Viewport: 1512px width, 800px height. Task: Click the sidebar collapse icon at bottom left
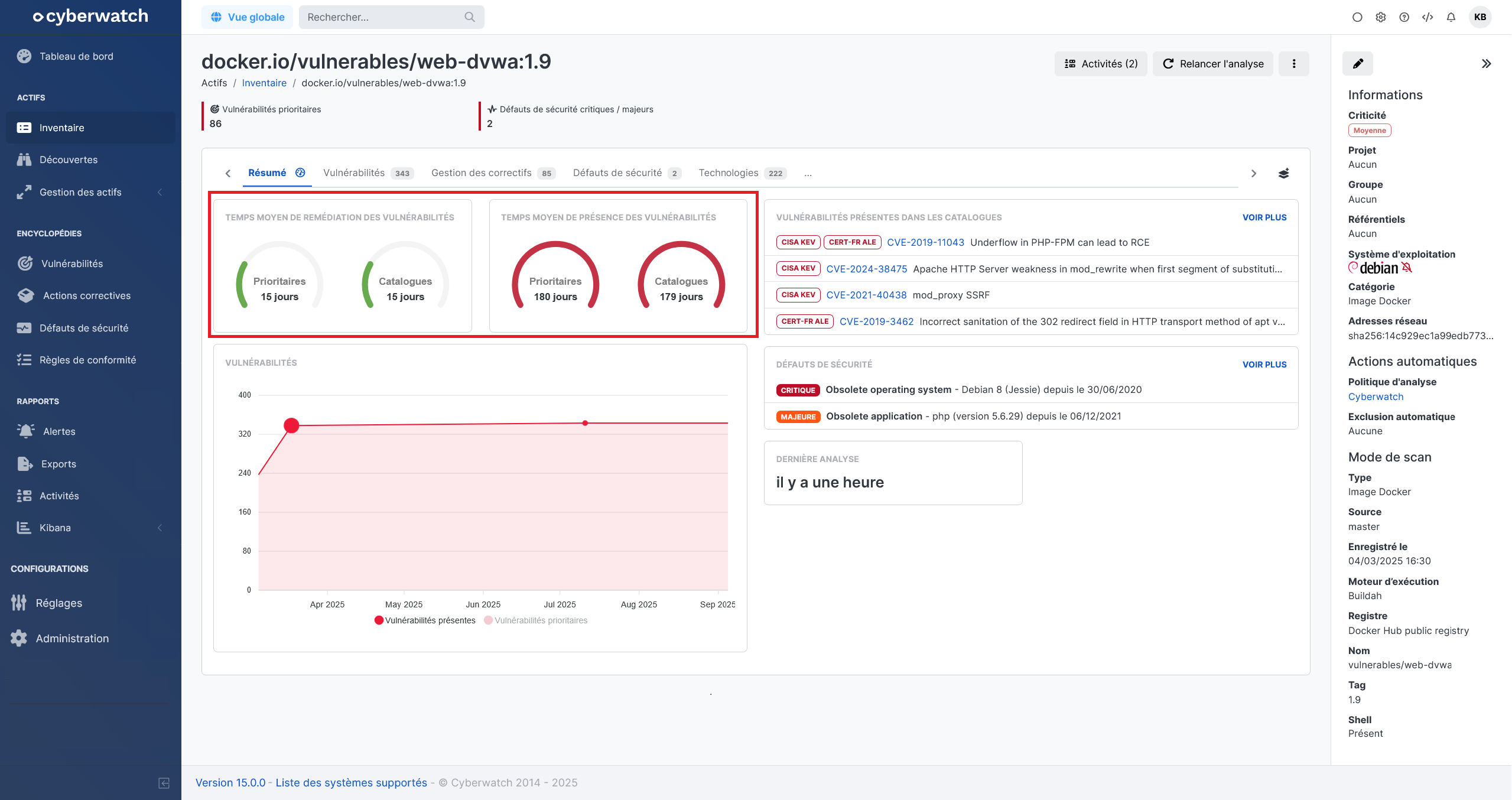[164, 783]
